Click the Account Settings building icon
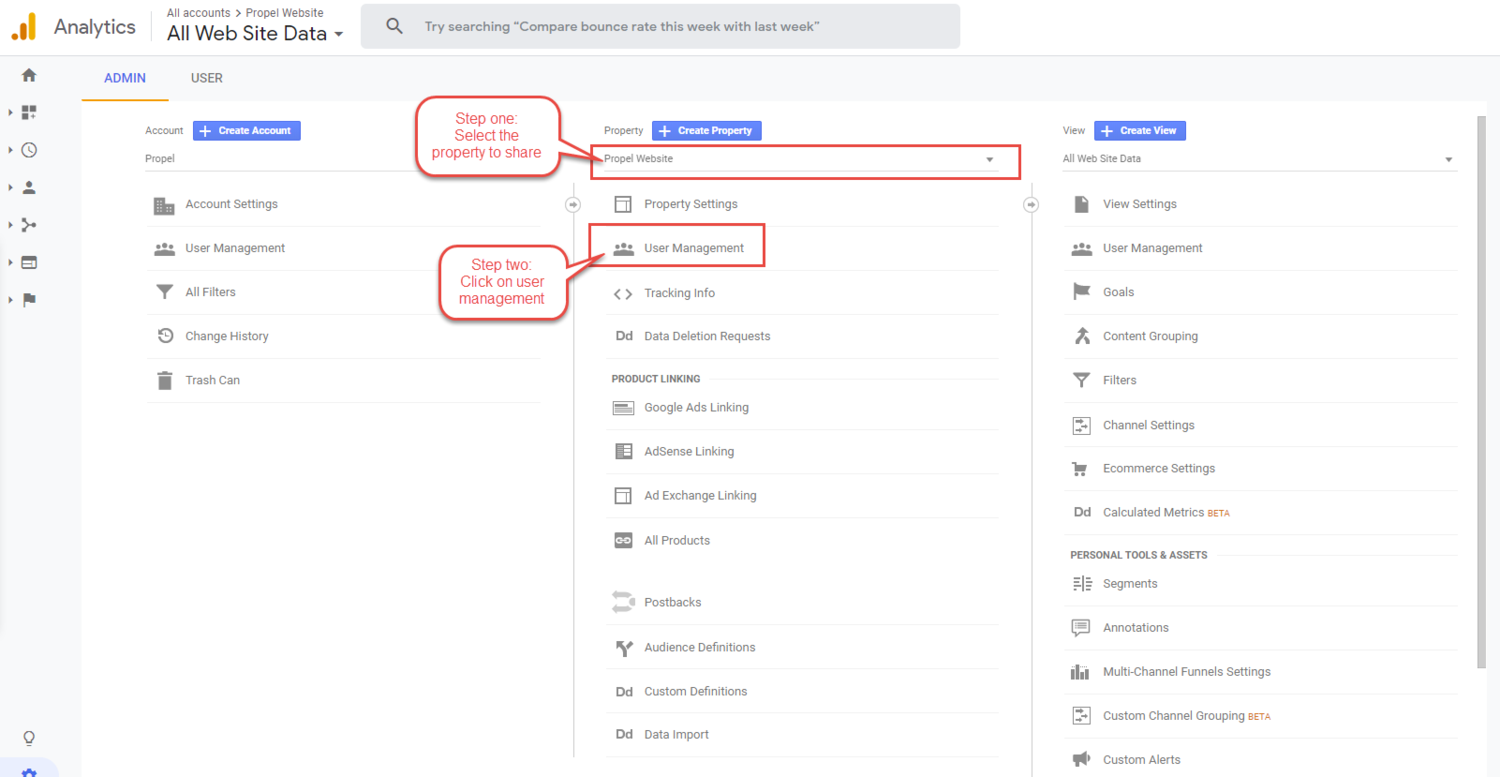This screenshot has height=777, width=1500. tap(164, 205)
